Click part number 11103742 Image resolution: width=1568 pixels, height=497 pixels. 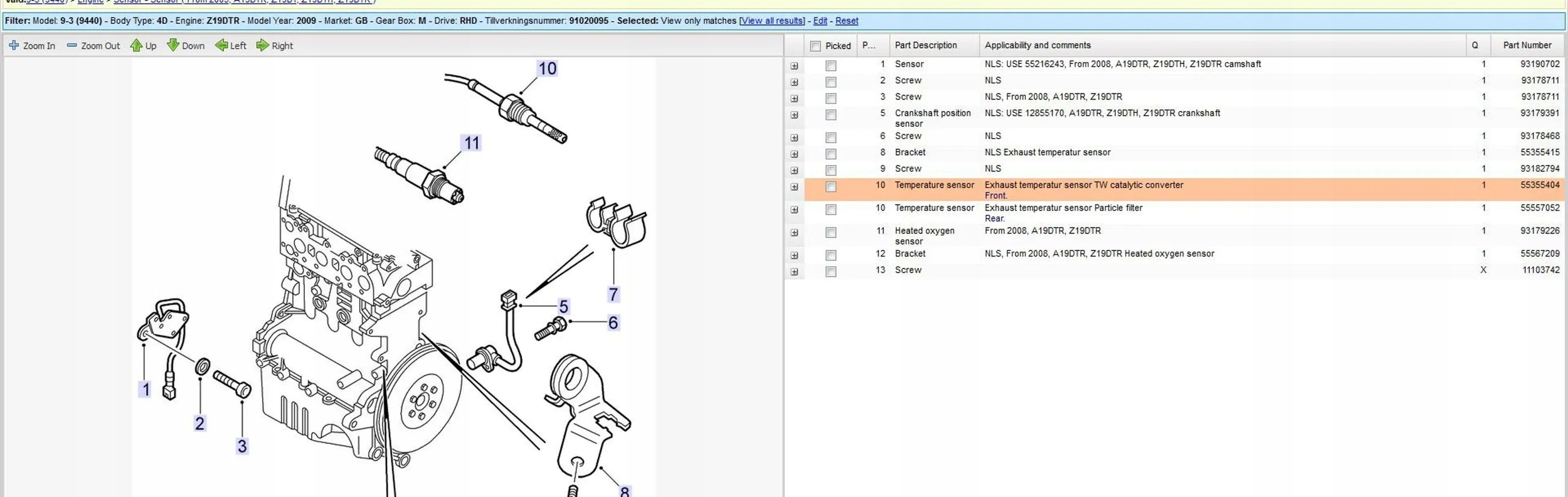click(x=1541, y=270)
